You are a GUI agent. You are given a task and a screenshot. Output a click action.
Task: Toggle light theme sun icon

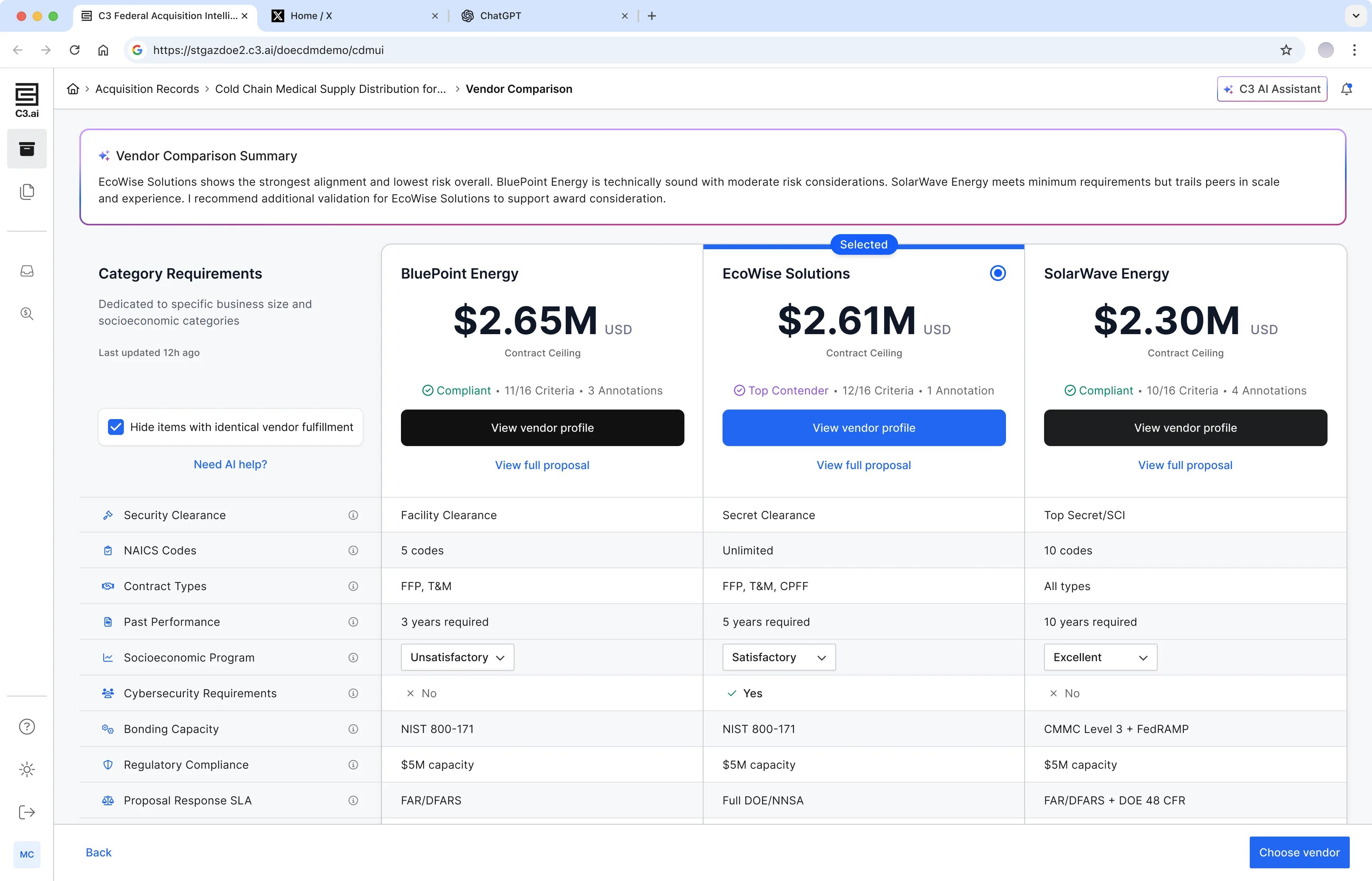click(x=27, y=769)
